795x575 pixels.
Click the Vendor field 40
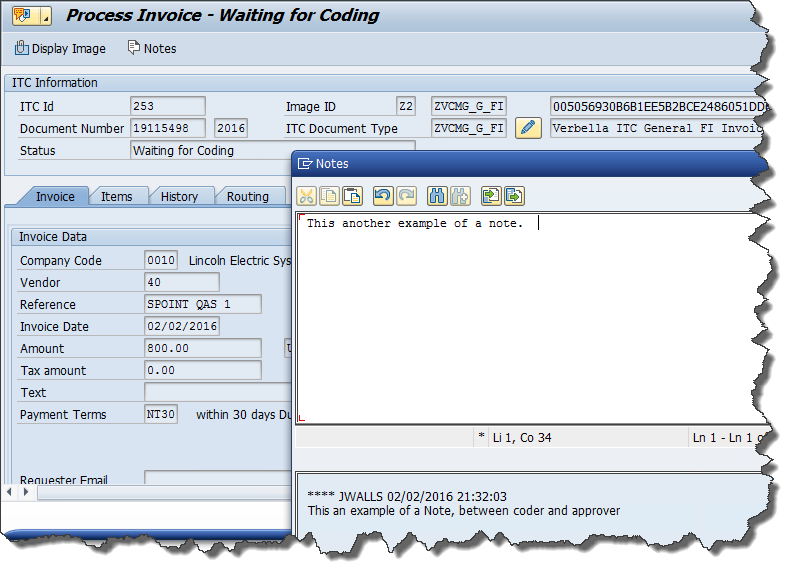(x=182, y=282)
